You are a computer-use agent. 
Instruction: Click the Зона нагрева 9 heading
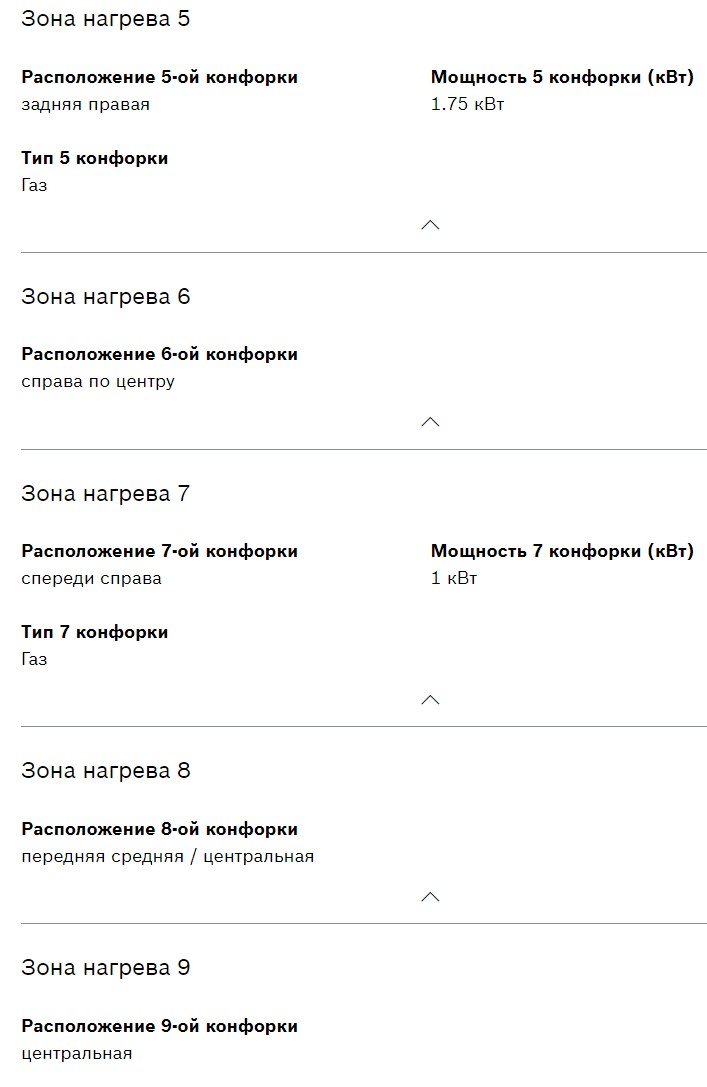105,968
